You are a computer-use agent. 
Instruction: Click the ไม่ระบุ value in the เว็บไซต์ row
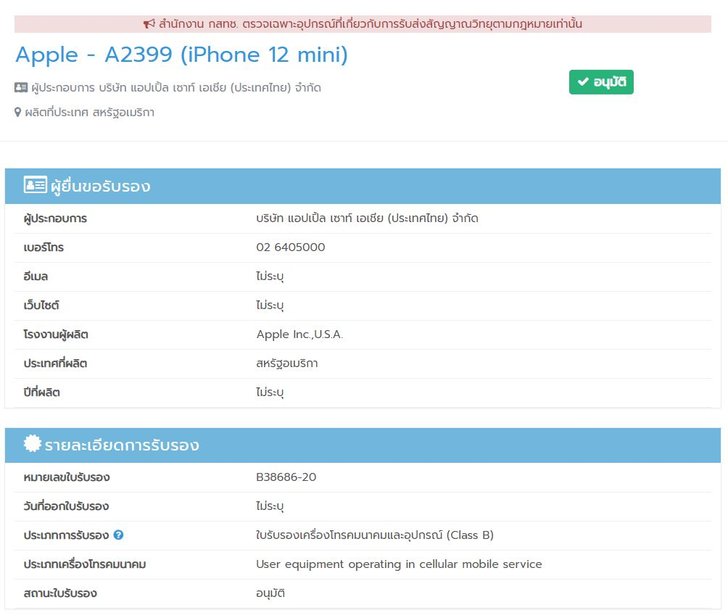[270, 305]
